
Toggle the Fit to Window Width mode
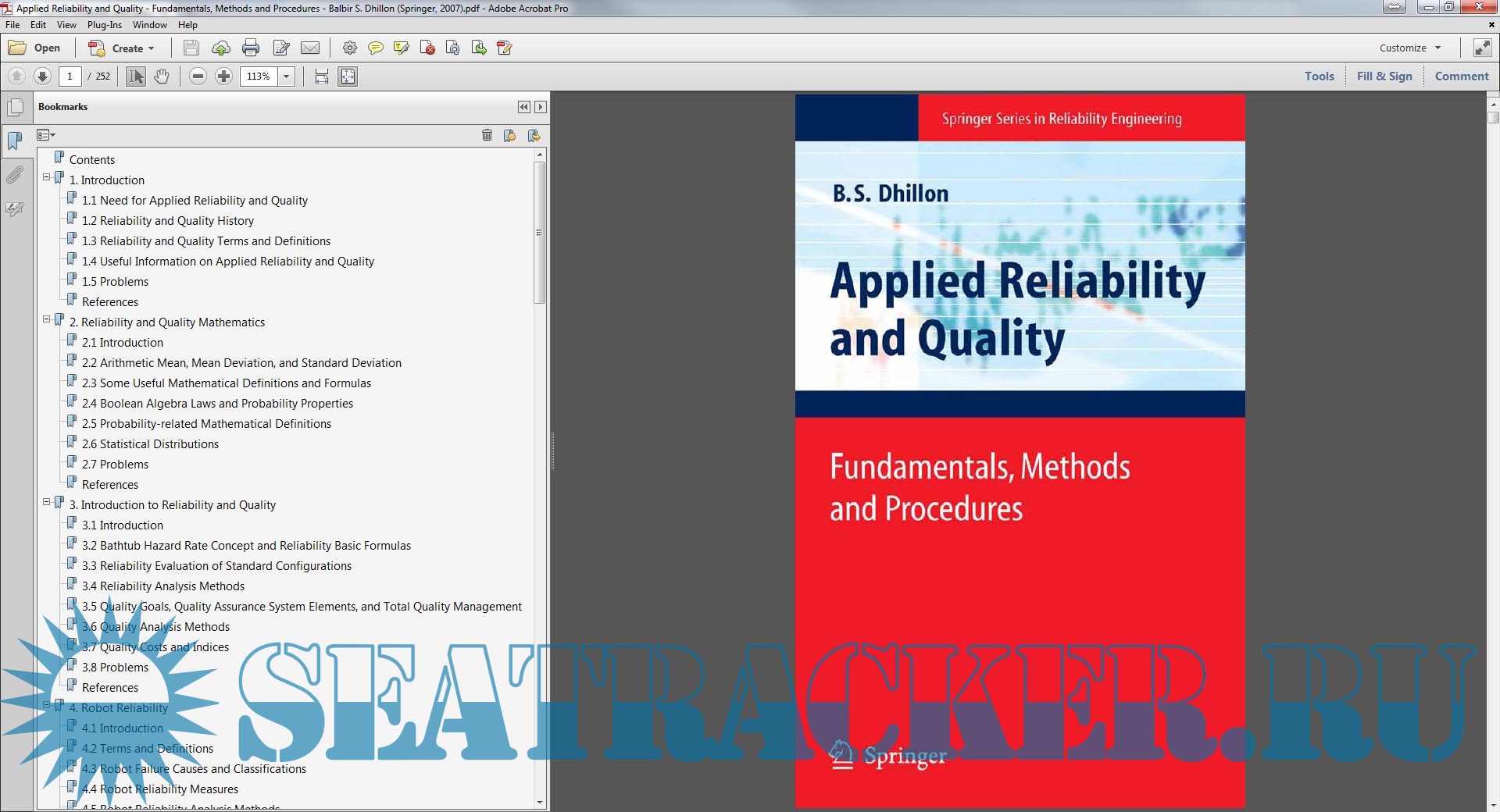pos(321,77)
